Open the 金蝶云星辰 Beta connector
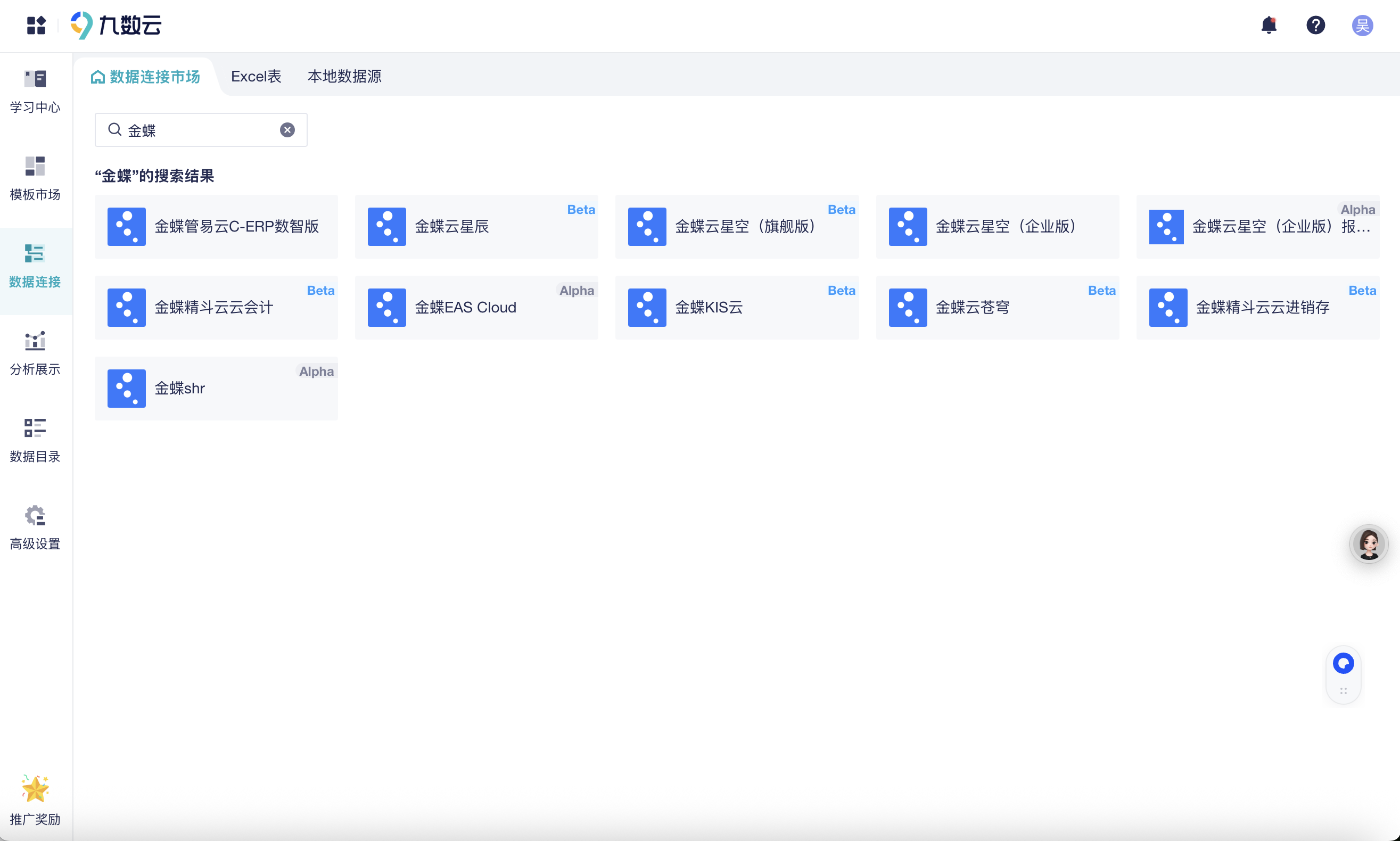This screenshot has width=1400, height=841. [x=476, y=226]
